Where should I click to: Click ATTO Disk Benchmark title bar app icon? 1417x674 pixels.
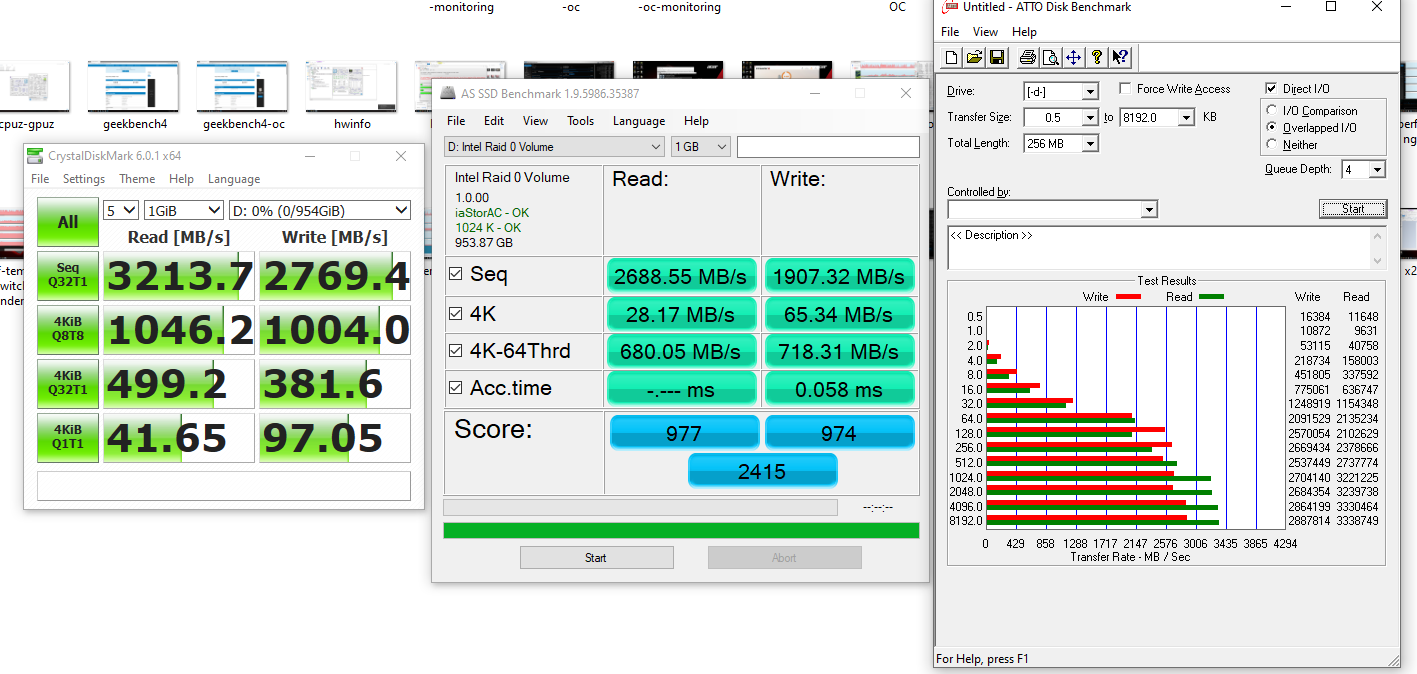click(x=950, y=7)
